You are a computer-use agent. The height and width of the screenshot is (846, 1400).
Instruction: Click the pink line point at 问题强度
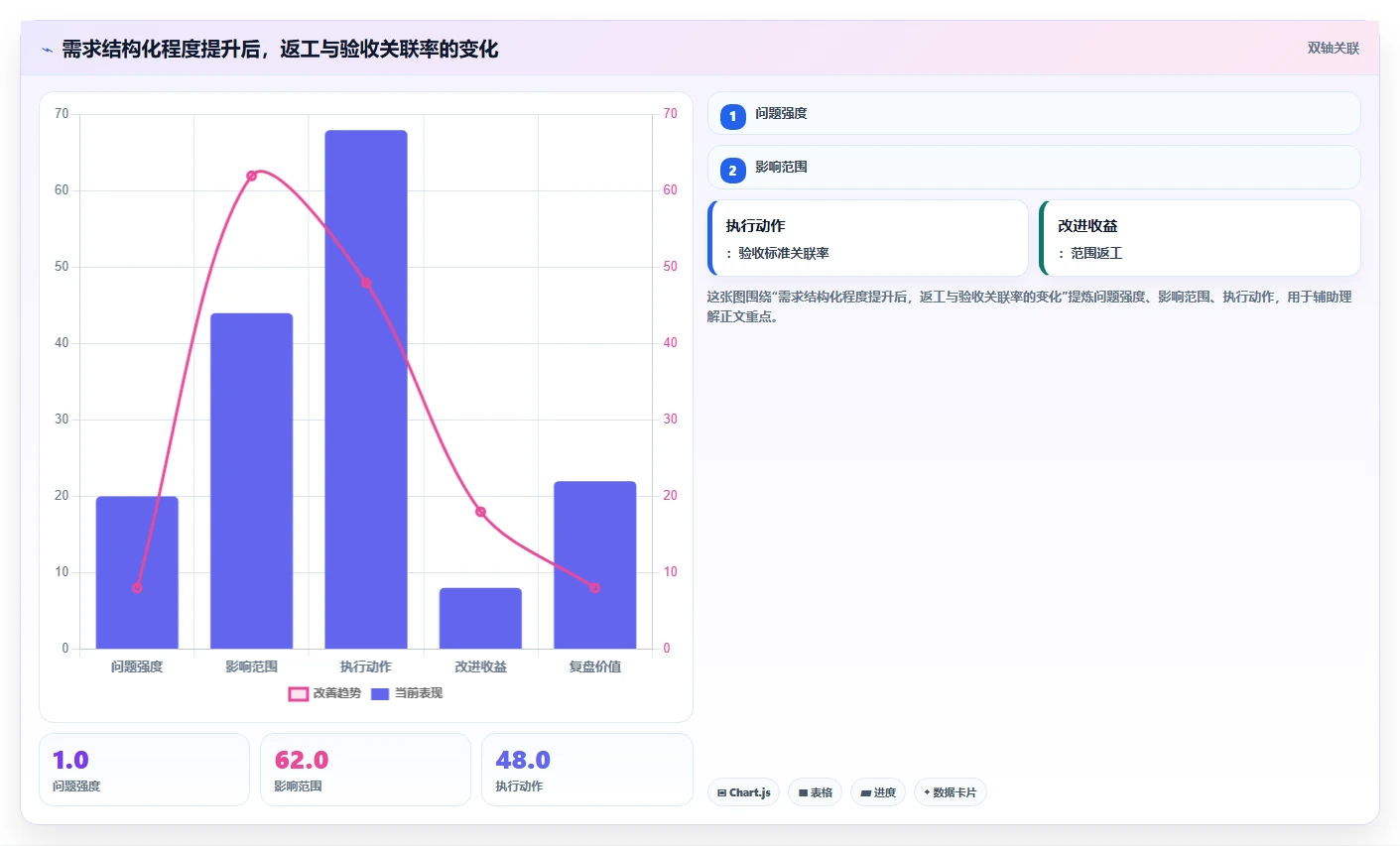137,588
